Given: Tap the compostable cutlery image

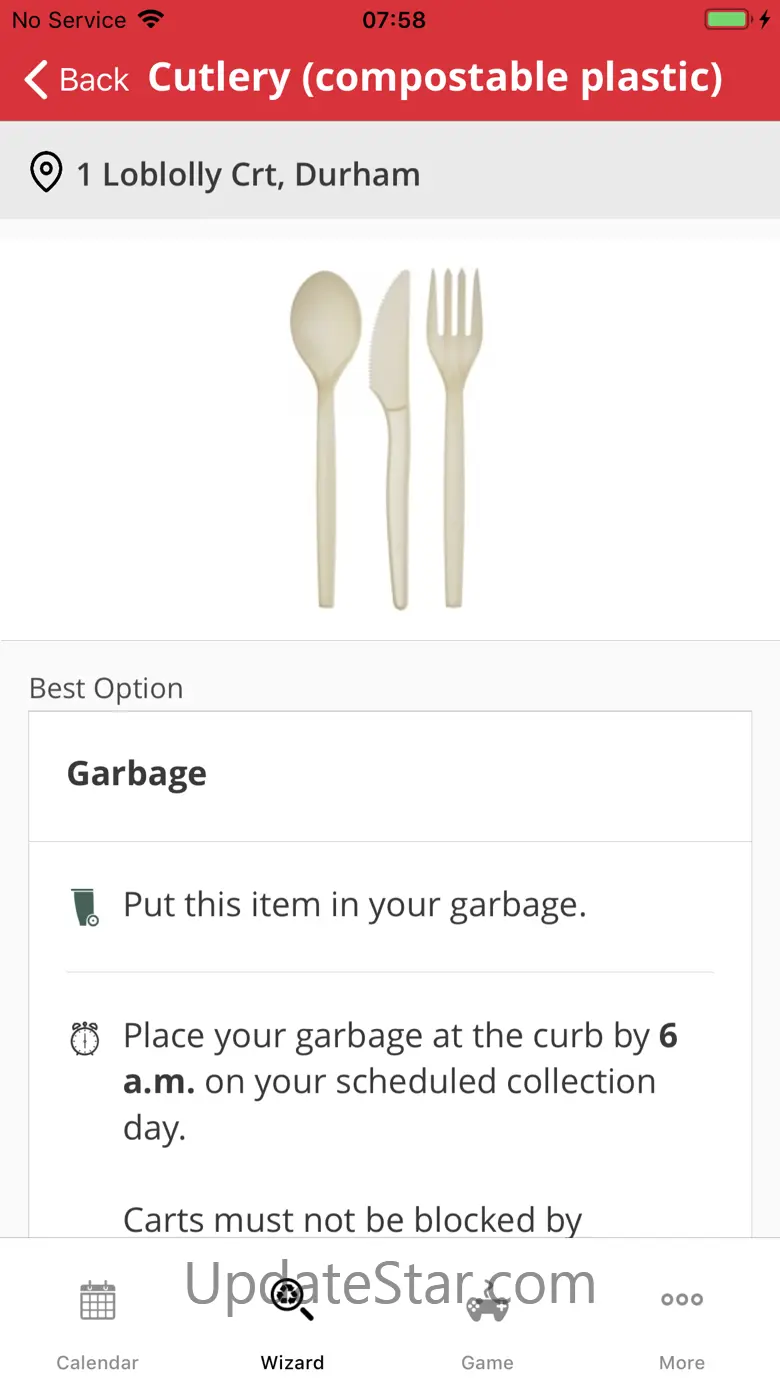Looking at the screenshot, I should 386,438.
